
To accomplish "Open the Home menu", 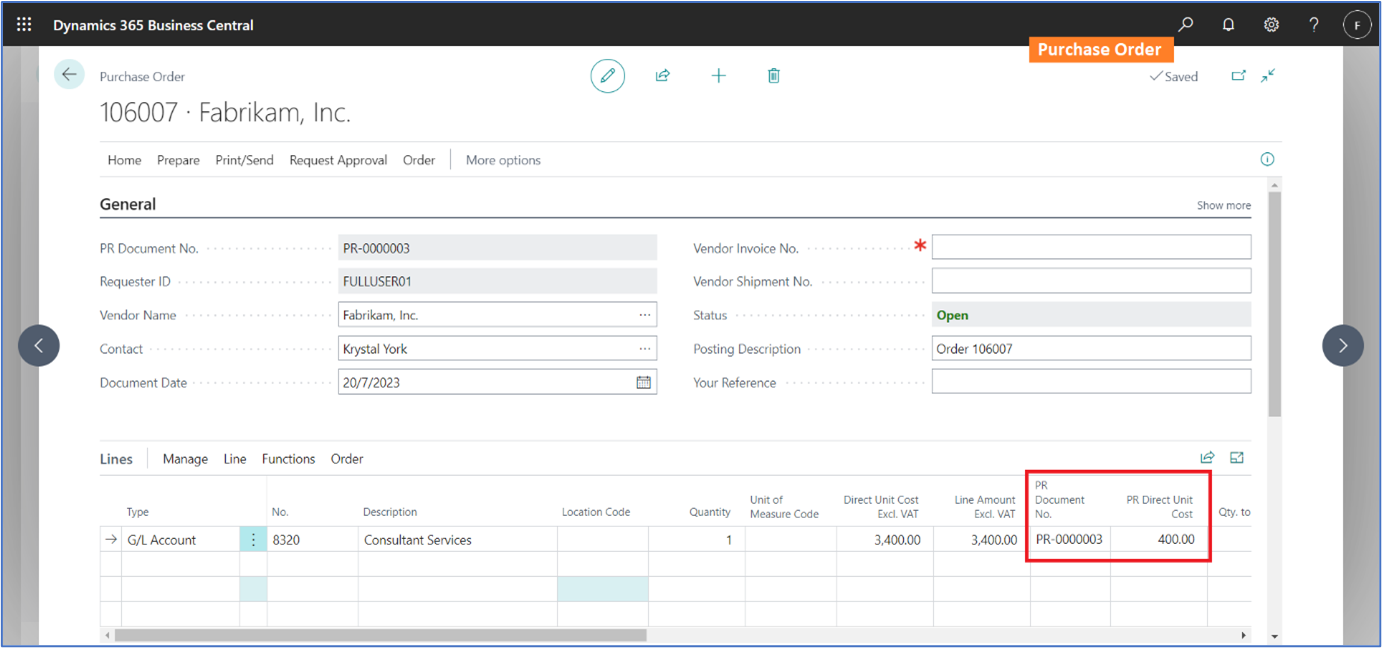I will (125, 160).
